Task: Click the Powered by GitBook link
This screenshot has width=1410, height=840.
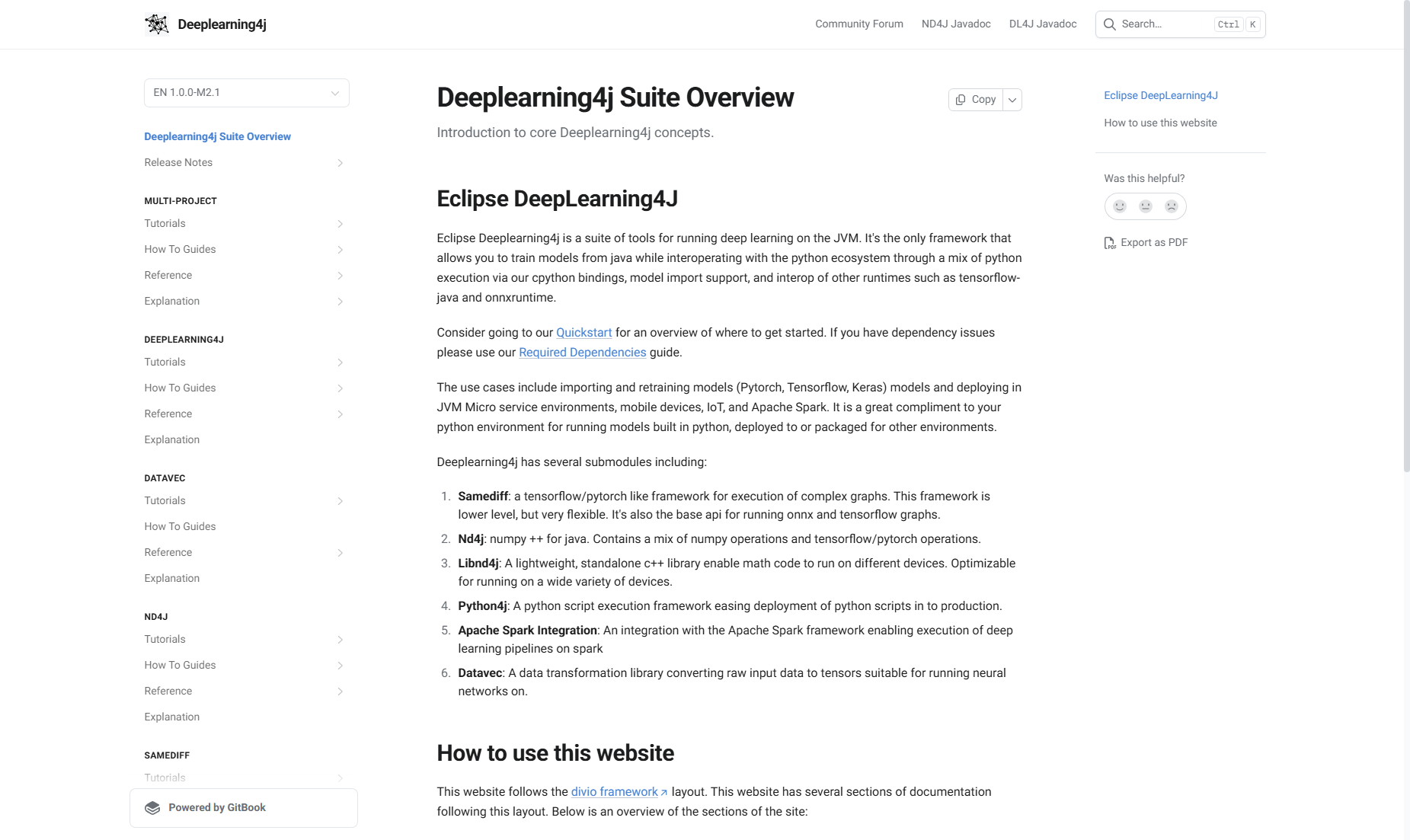Action: pyautogui.click(x=244, y=808)
